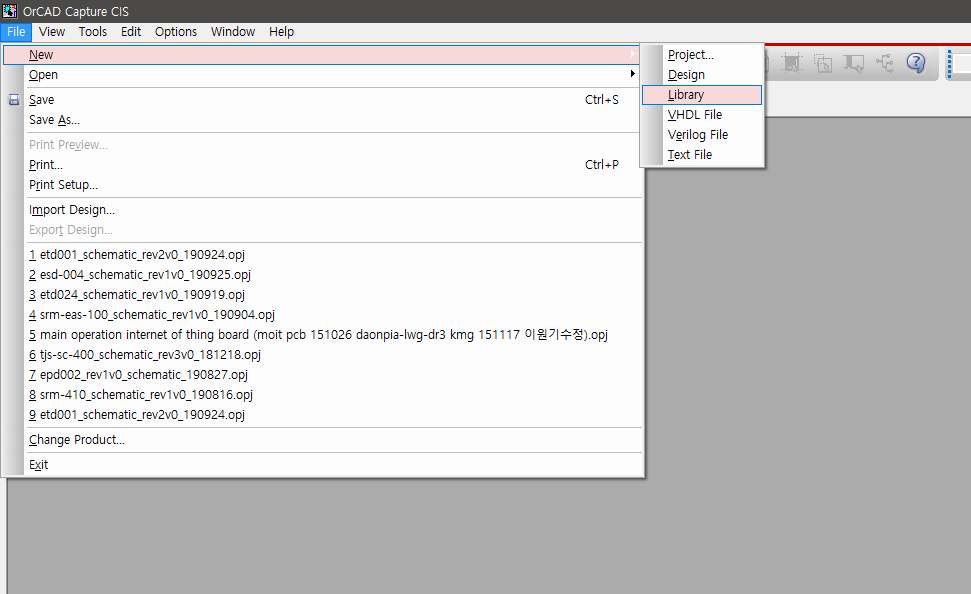Choose Import Design... menu entry
This screenshot has width=971, height=594.
(x=322, y=209)
